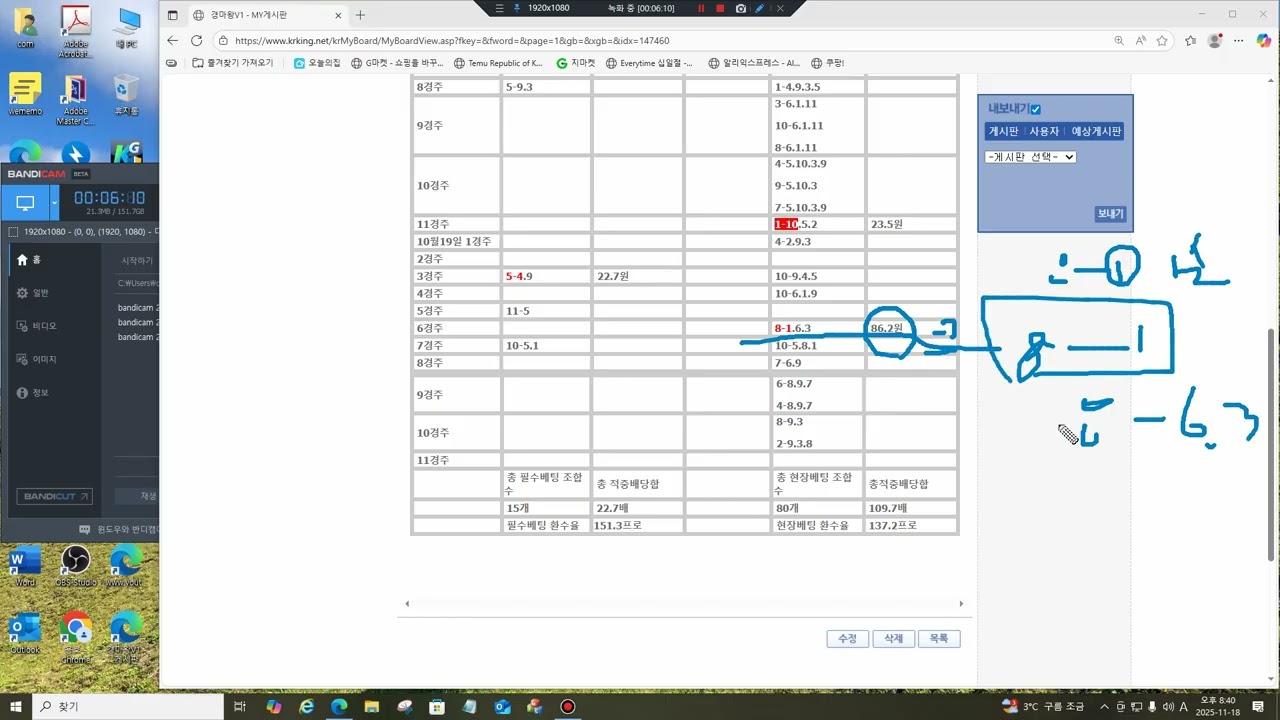Open BANDICUT link button
The image size is (1280, 720).
point(54,496)
